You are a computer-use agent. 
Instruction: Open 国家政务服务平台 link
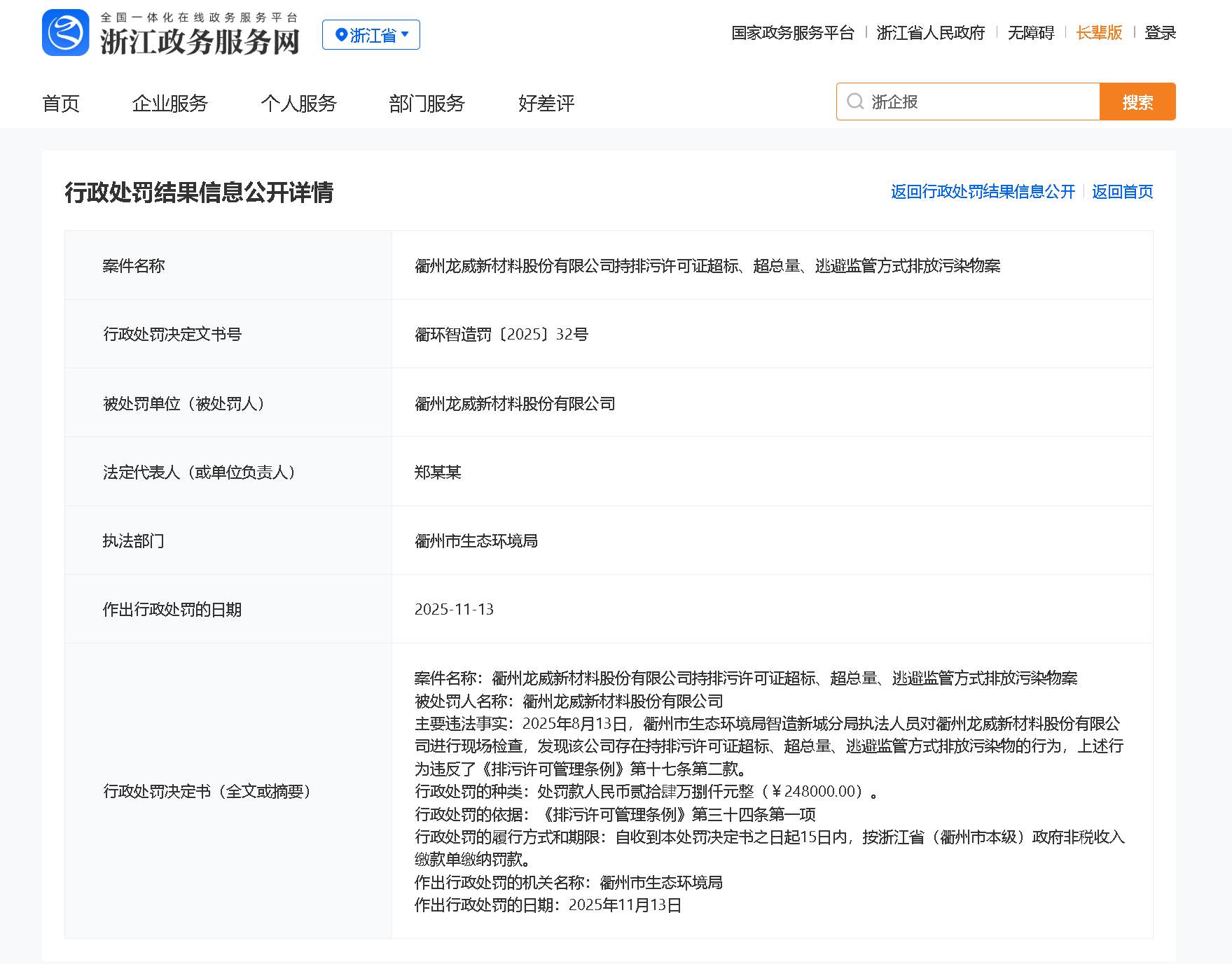point(793,33)
